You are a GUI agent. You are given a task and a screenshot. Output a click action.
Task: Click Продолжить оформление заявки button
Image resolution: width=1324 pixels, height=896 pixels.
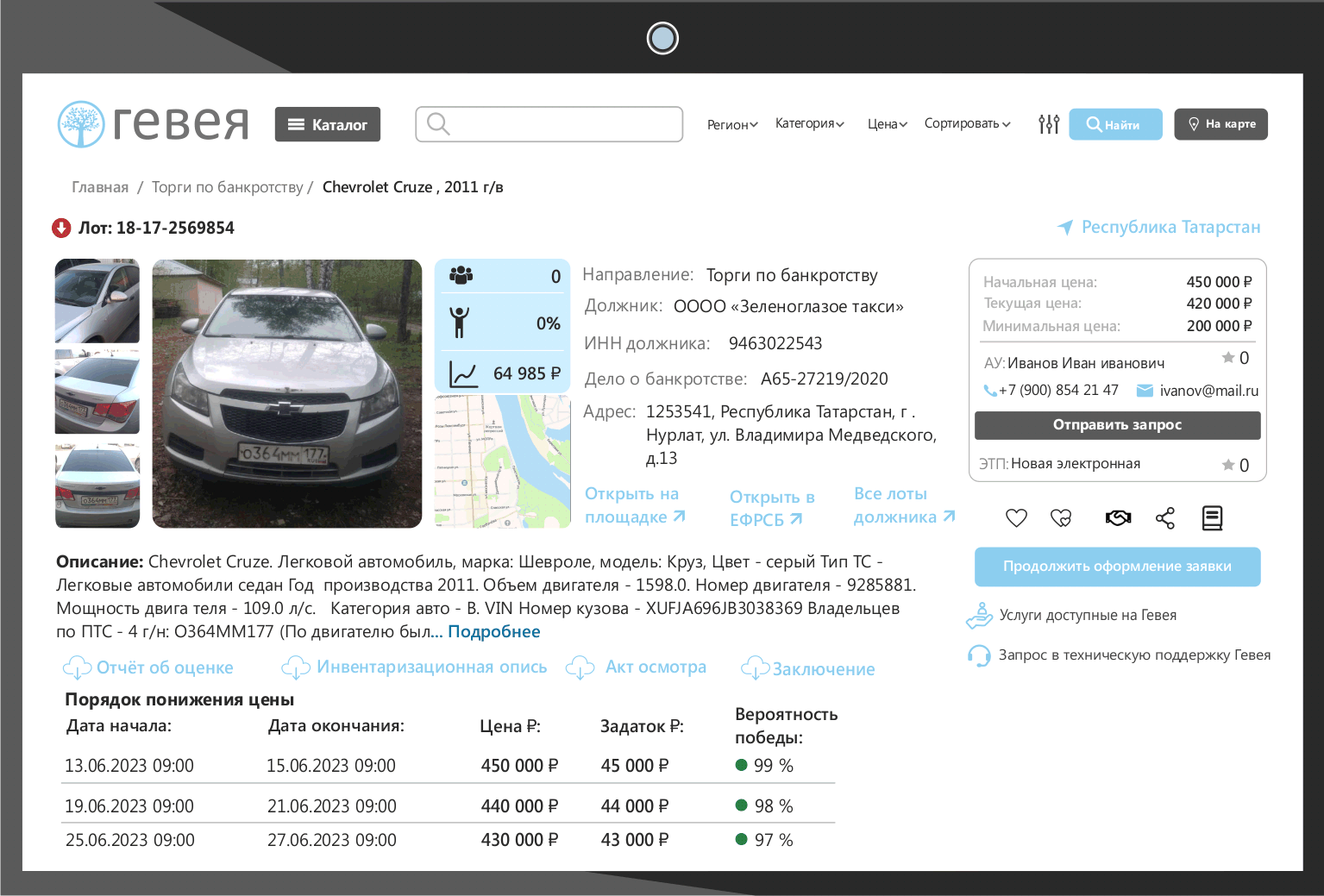coord(1118,567)
